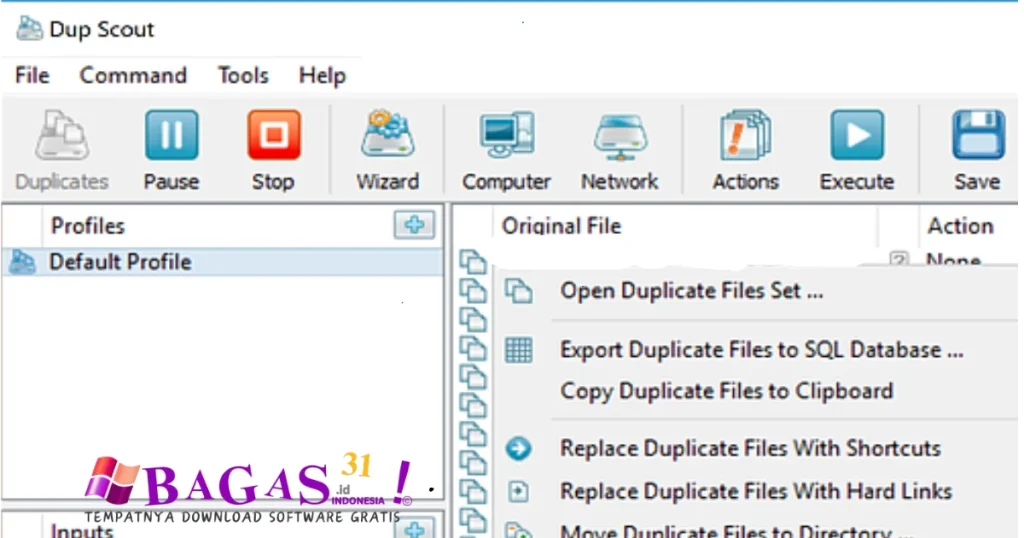Click the SQL Database grid icon
The image size is (1024, 538).
[519, 350]
